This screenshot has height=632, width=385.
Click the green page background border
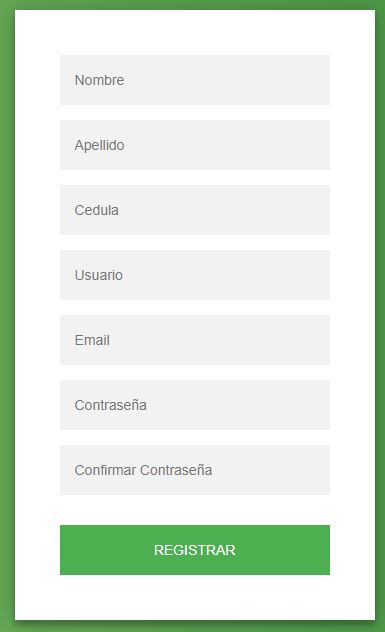pyautogui.click(x=7, y=316)
